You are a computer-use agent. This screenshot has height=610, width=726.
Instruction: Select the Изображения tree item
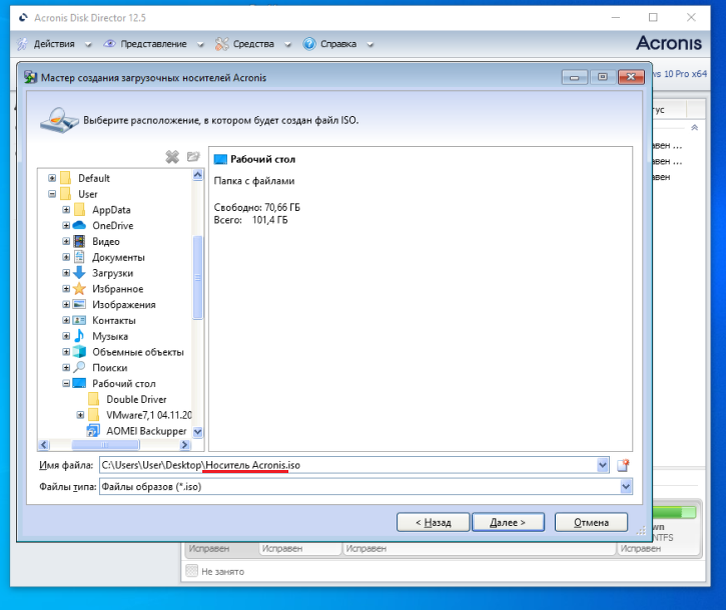point(124,304)
